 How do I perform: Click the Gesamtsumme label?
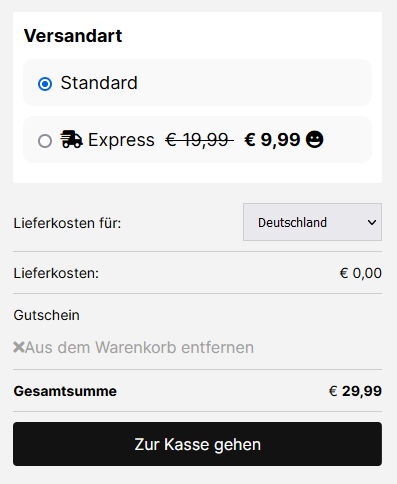[65, 391]
